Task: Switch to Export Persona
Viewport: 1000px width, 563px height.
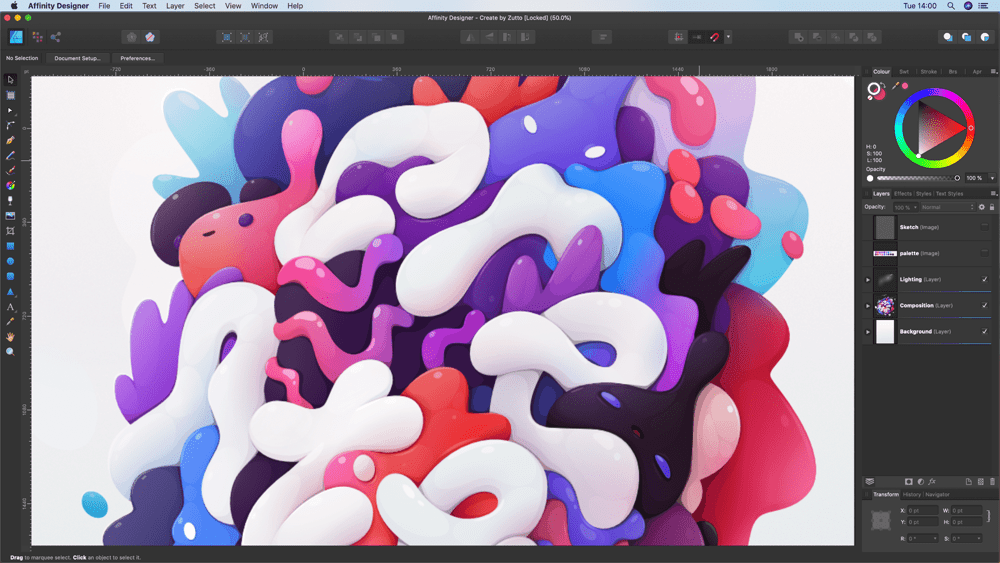Action: [x=55, y=37]
